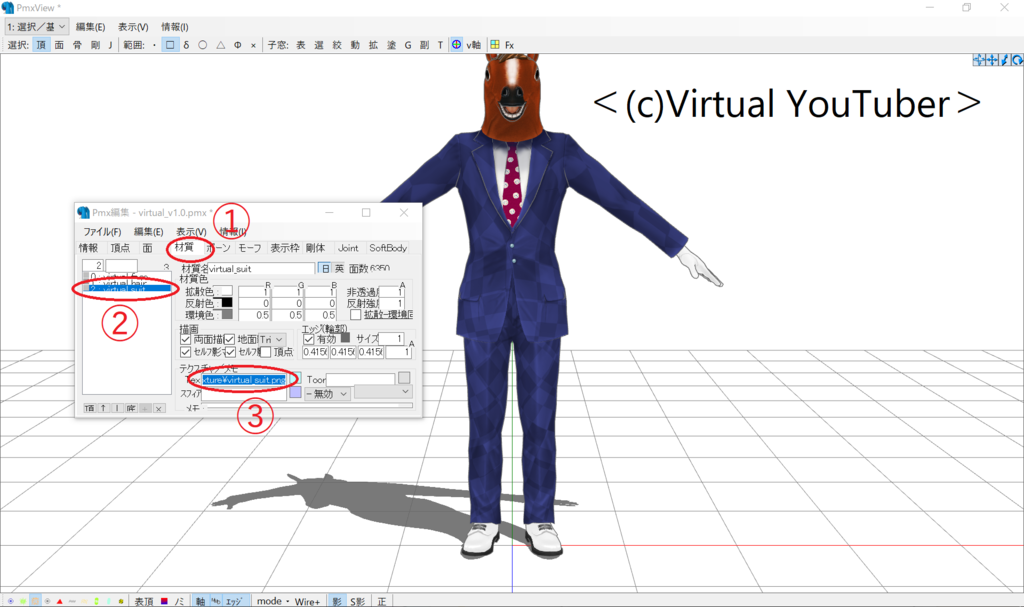Screen dimensions: 1024x607
Task: Open 表示(V) menu in PmxView window
Action: tap(133, 27)
